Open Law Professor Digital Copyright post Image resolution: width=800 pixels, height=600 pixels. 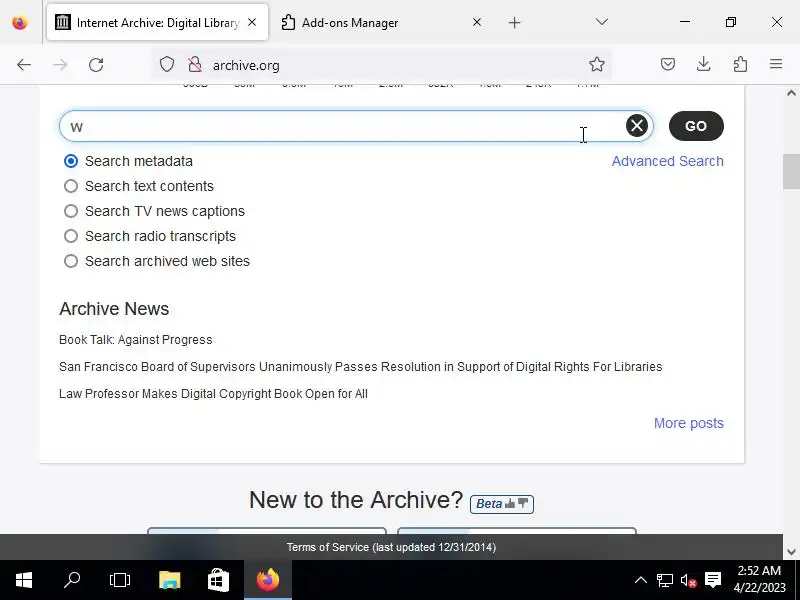[x=213, y=394]
